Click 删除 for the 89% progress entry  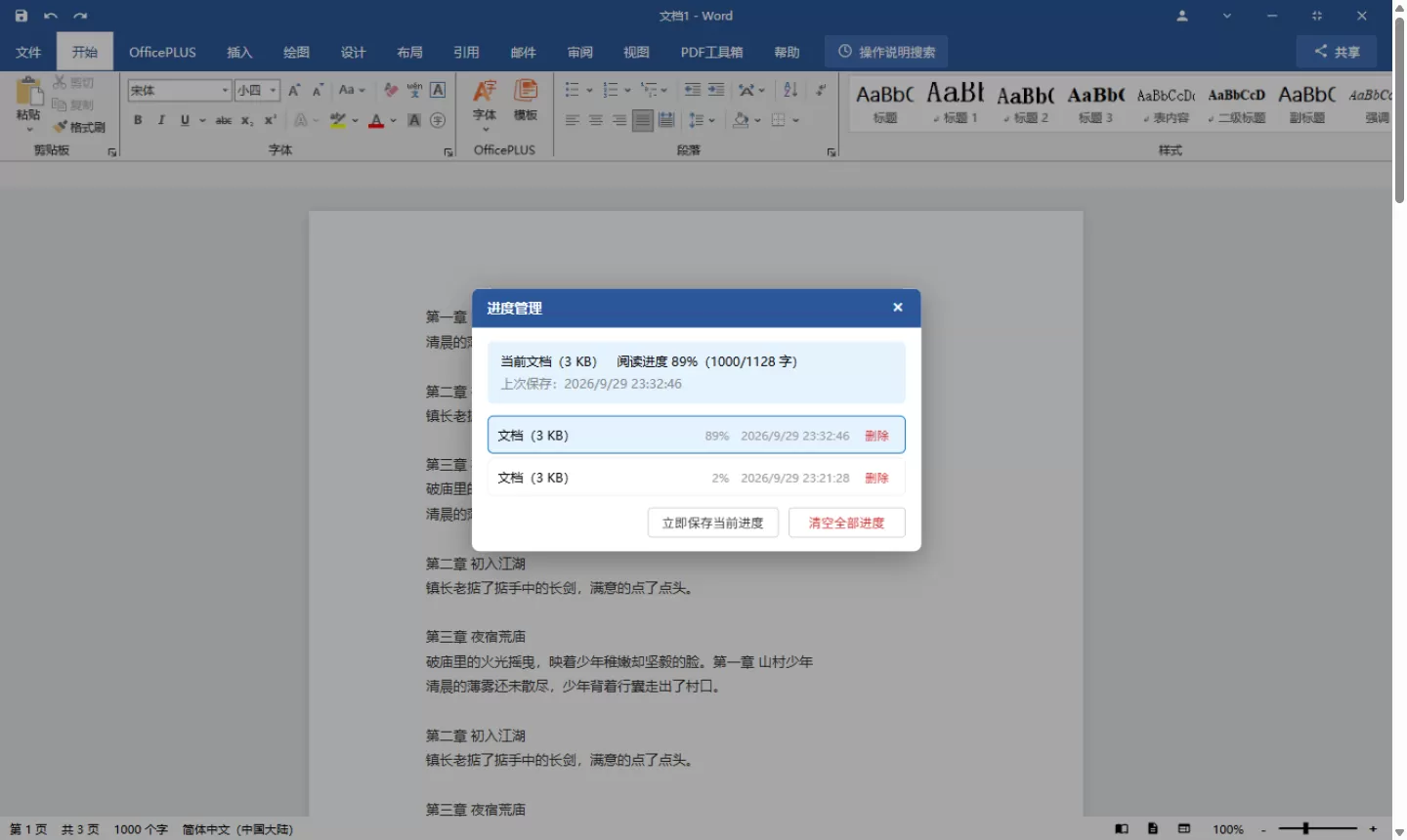877,436
